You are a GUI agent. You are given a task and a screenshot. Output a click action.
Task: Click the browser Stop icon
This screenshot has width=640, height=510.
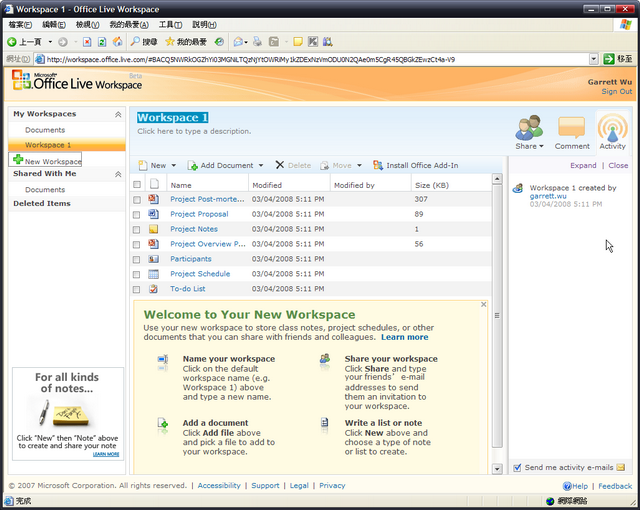point(87,42)
